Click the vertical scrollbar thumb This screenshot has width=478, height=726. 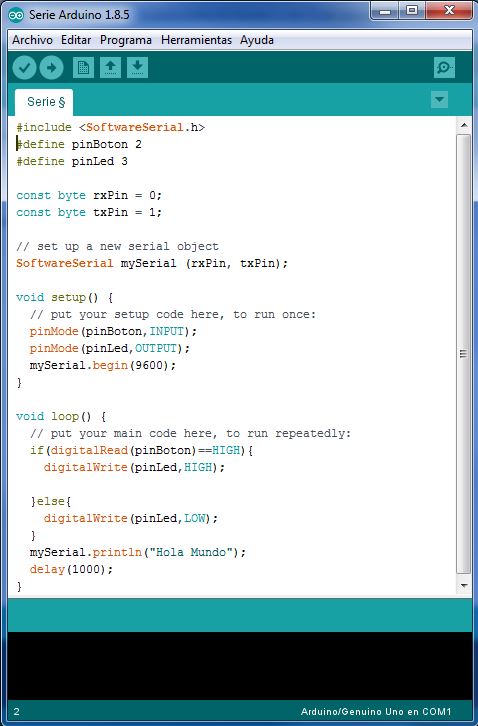point(464,354)
